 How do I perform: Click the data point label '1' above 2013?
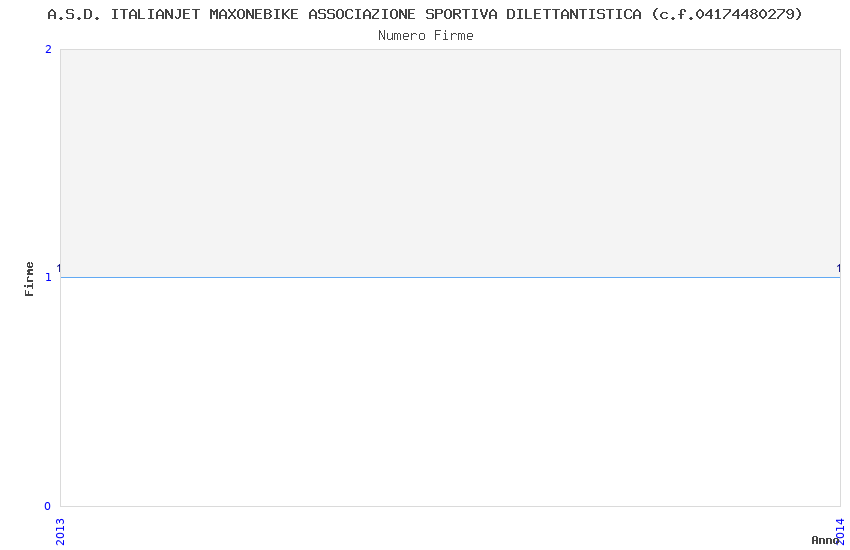coord(59,268)
